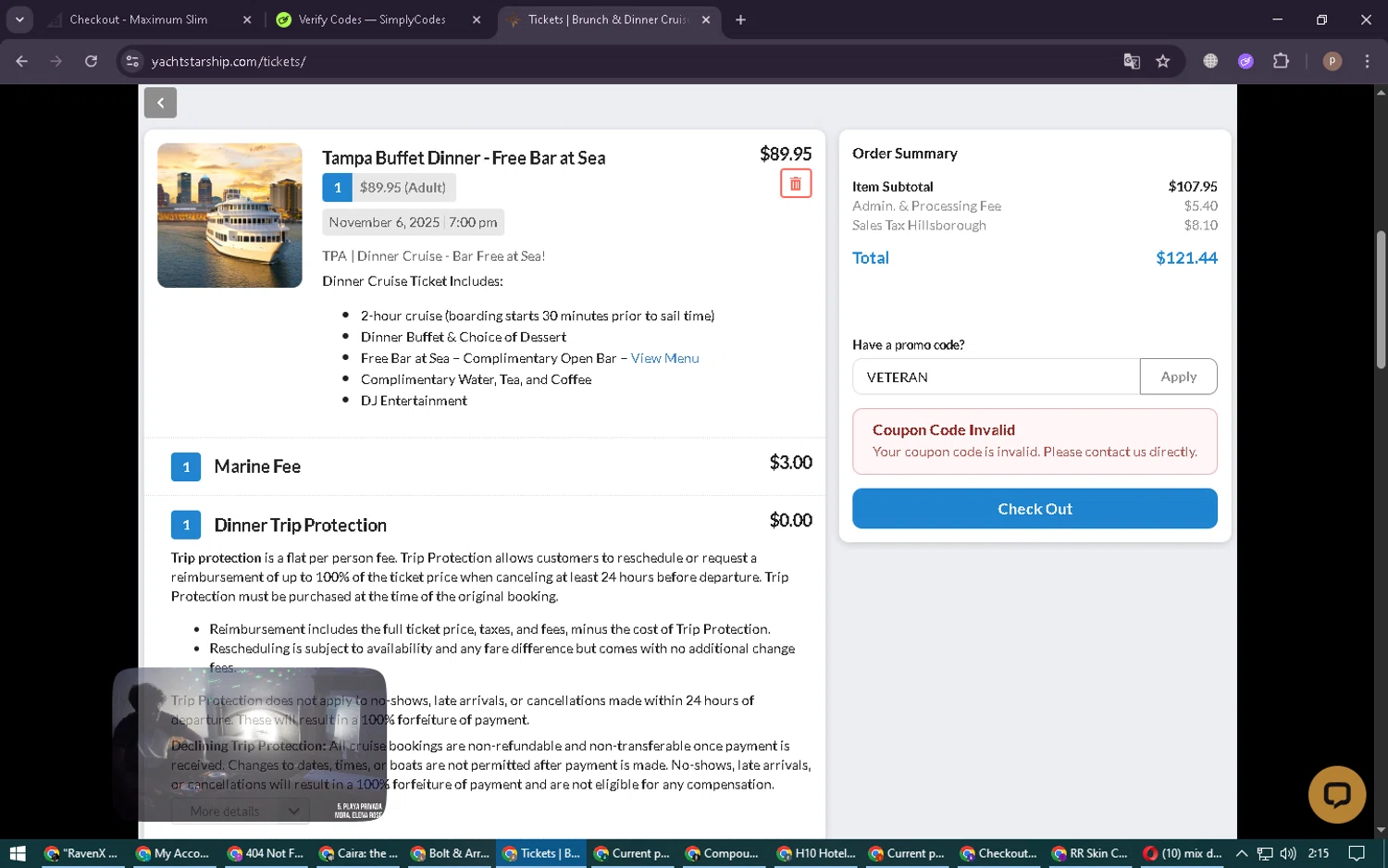Image resolution: width=1388 pixels, height=868 pixels.
Task: Click the Item Subtotal $107.95 value
Action: [1193, 186]
